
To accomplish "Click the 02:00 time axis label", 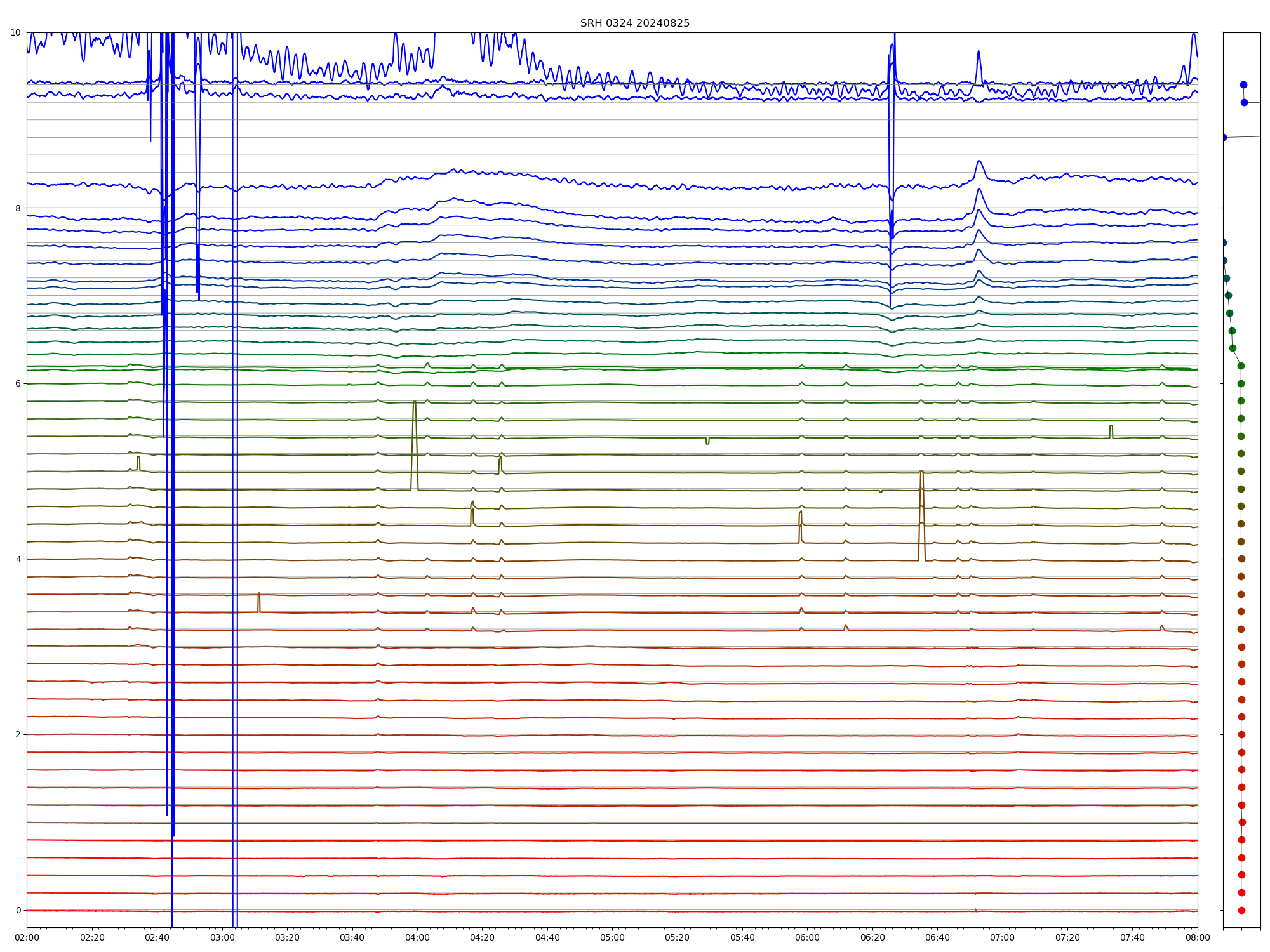I will (27, 937).
